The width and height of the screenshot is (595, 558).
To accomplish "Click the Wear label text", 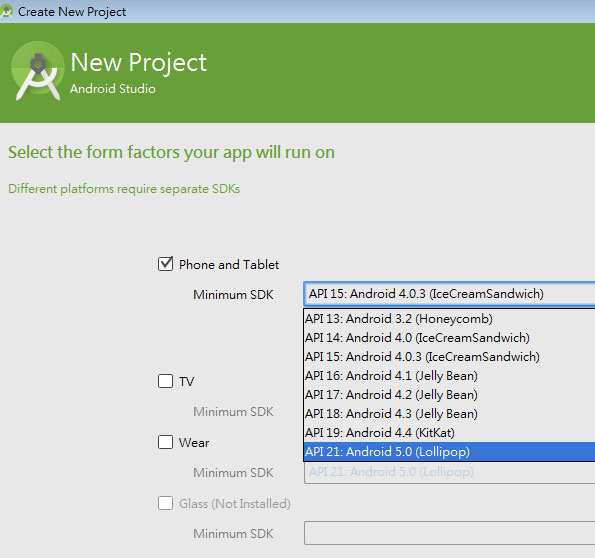I will (194, 443).
